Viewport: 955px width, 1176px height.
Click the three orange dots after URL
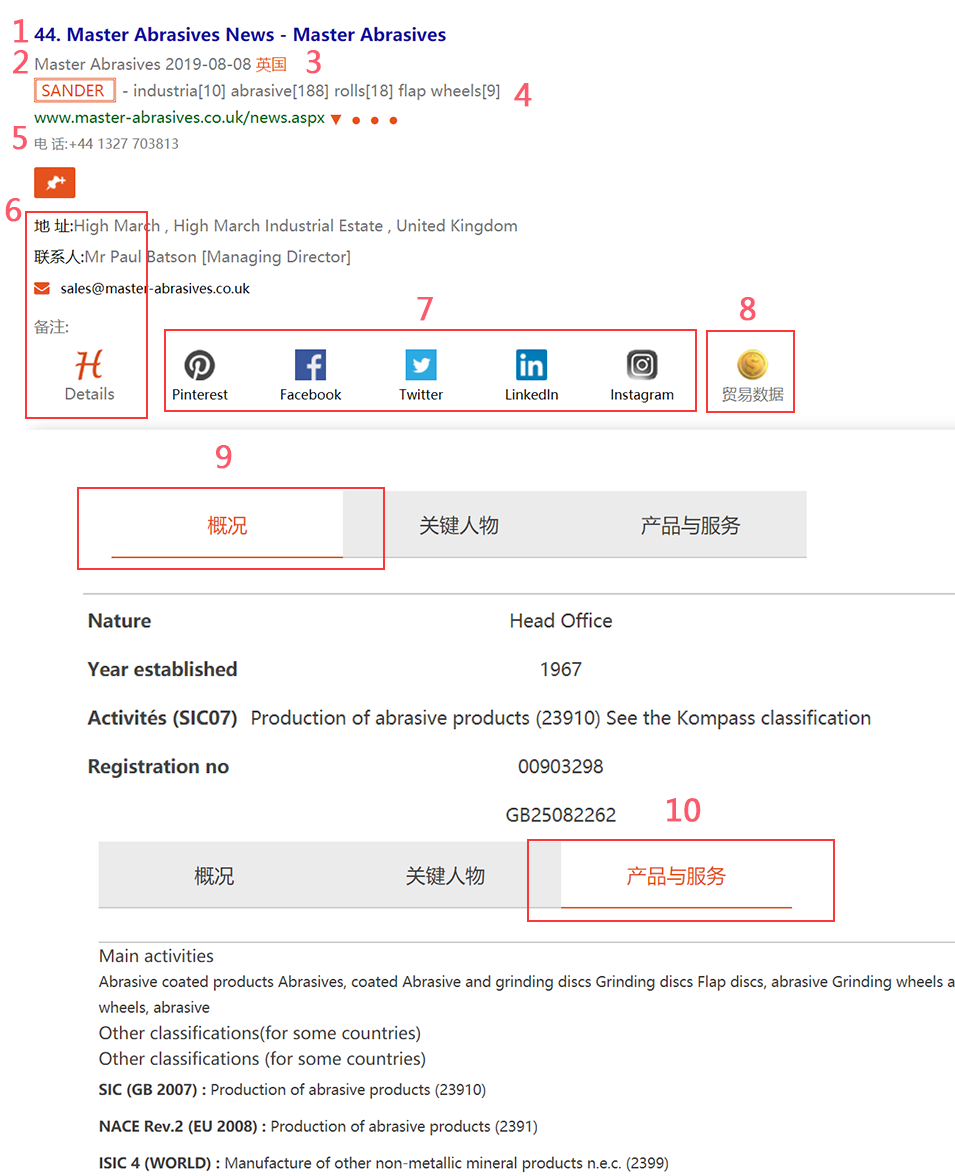[374, 120]
